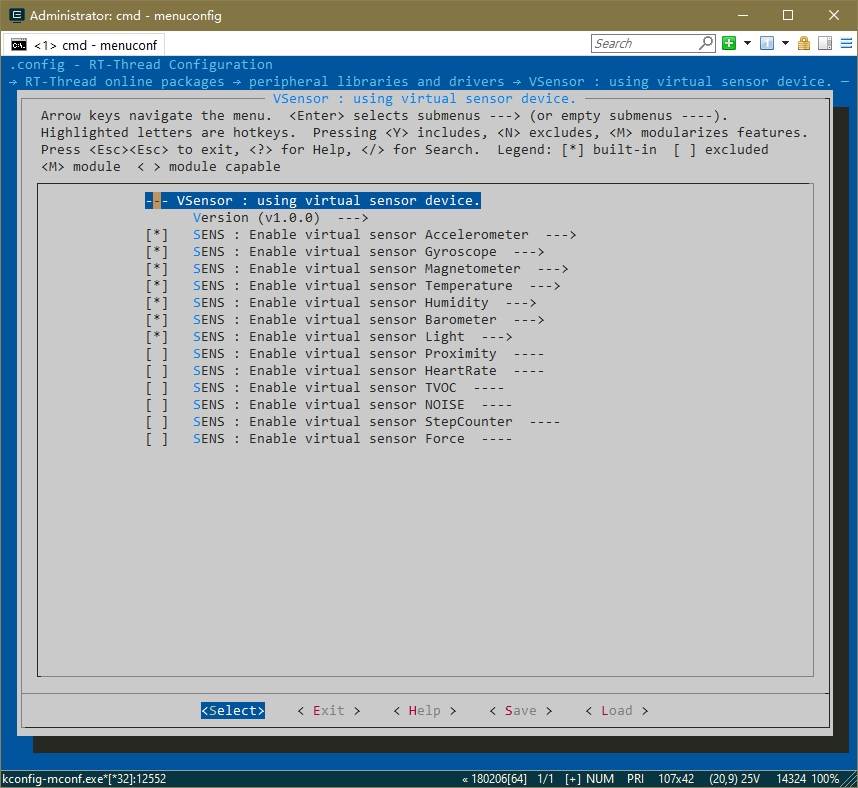858x788 pixels.
Task: Click the ConEmu window icon in title bar
Action: click(16, 15)
